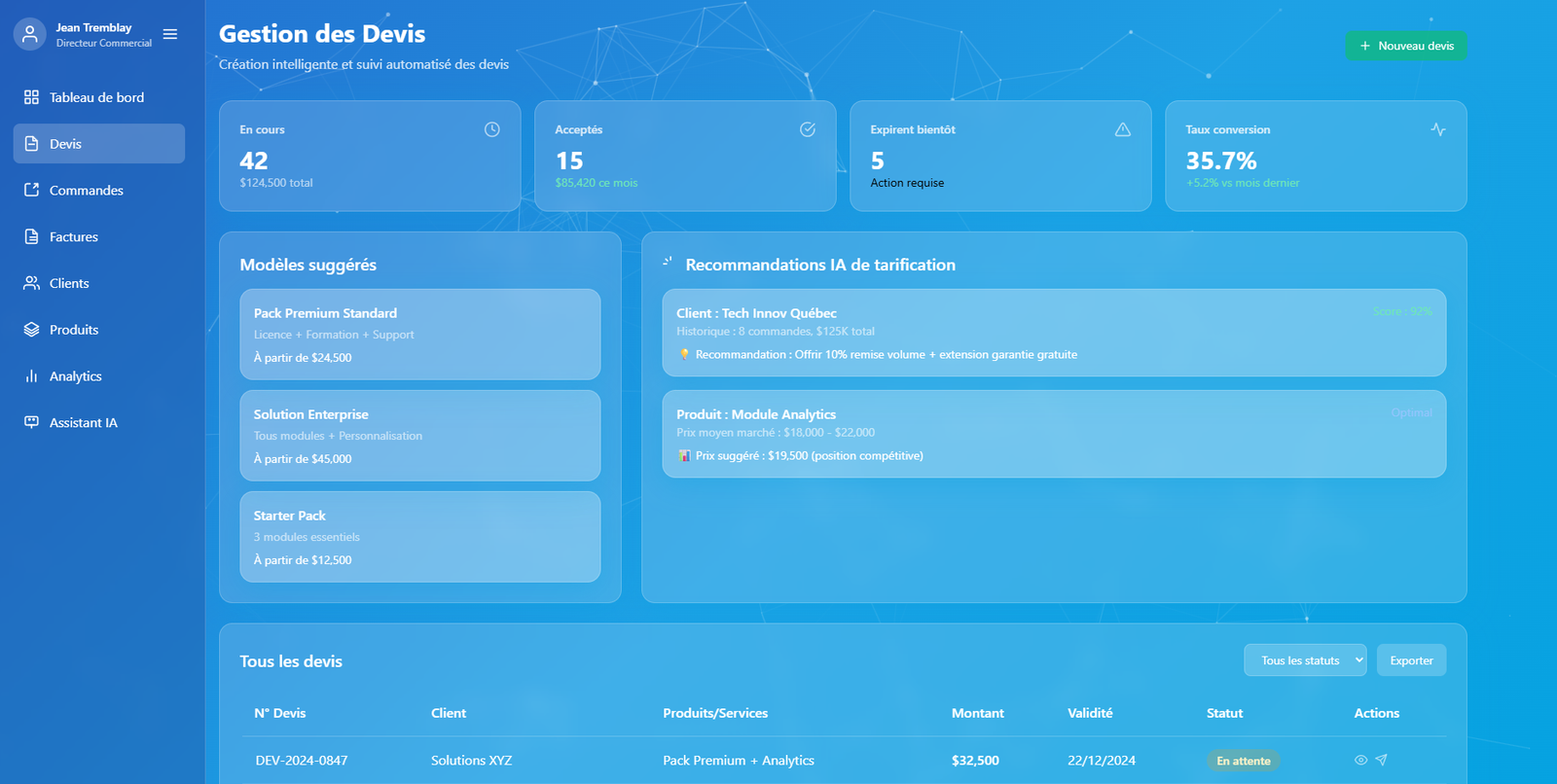This screenshot has width=1557, height=784.
Task: Click the hamburger menu icon beside Jean Tremblay
Action: 170,34
